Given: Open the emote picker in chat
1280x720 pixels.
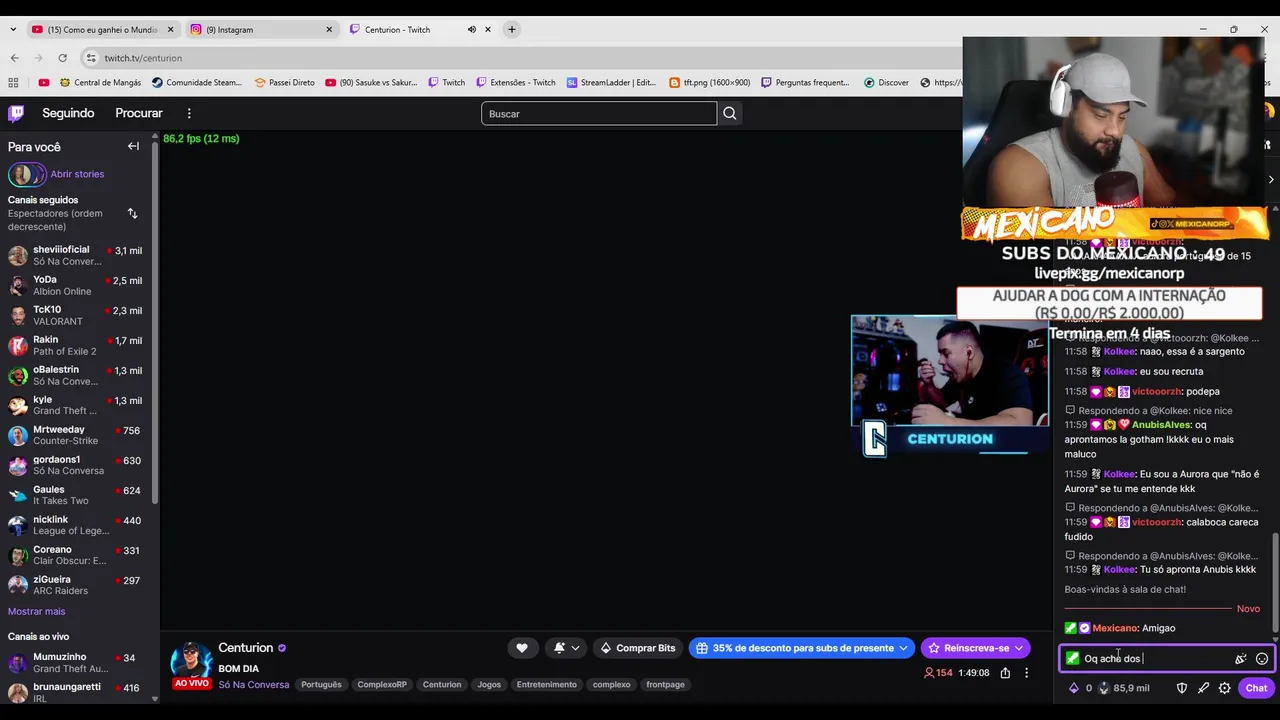Looking at the screenshot, I should point(1262,658).
